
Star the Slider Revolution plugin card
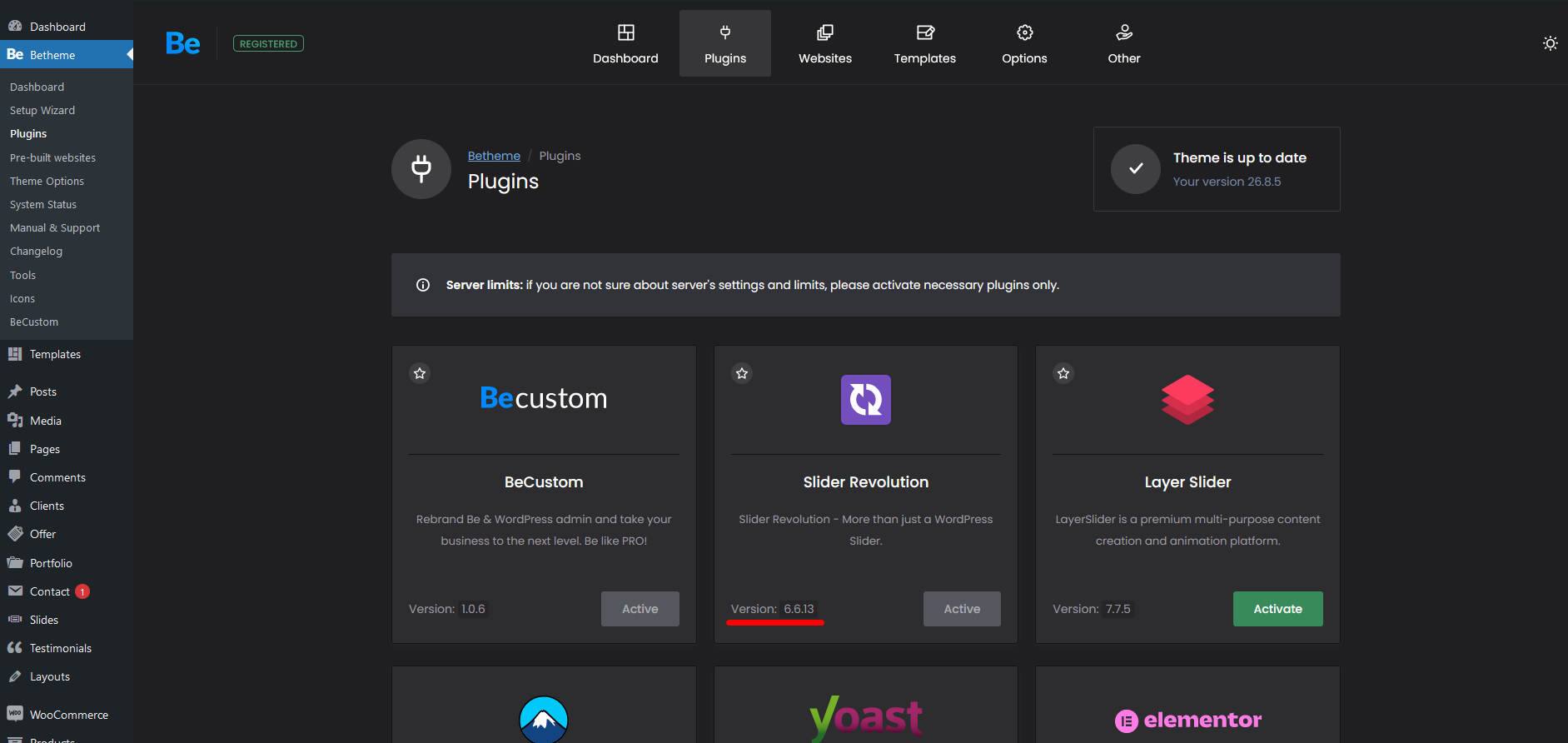click(742, 373)
